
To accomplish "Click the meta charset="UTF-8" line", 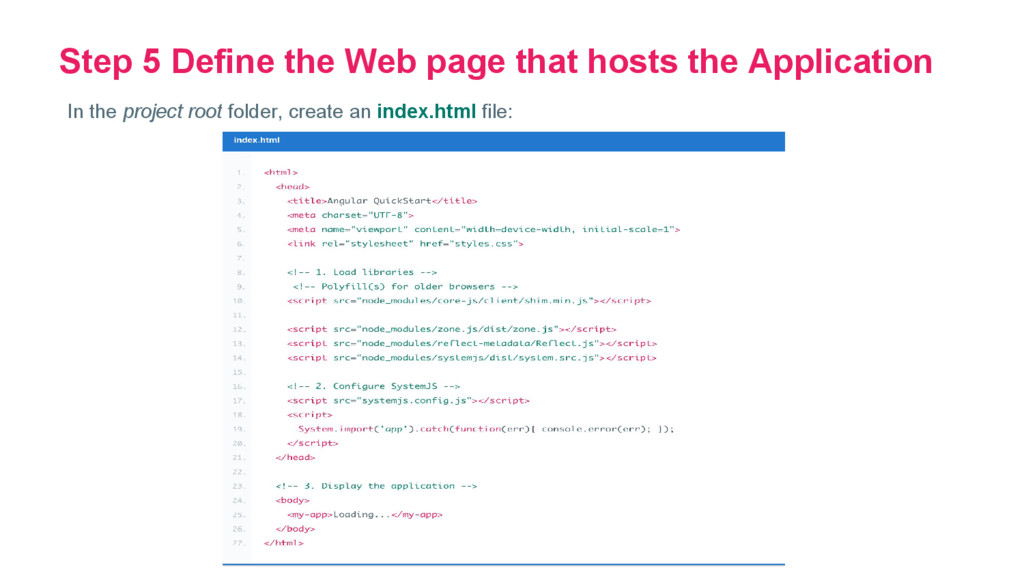I will click(x=350, y=215).
